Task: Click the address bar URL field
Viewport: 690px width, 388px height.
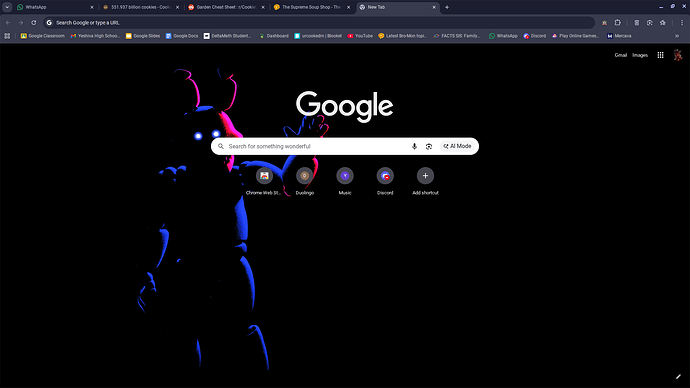Action: (319, 22)
